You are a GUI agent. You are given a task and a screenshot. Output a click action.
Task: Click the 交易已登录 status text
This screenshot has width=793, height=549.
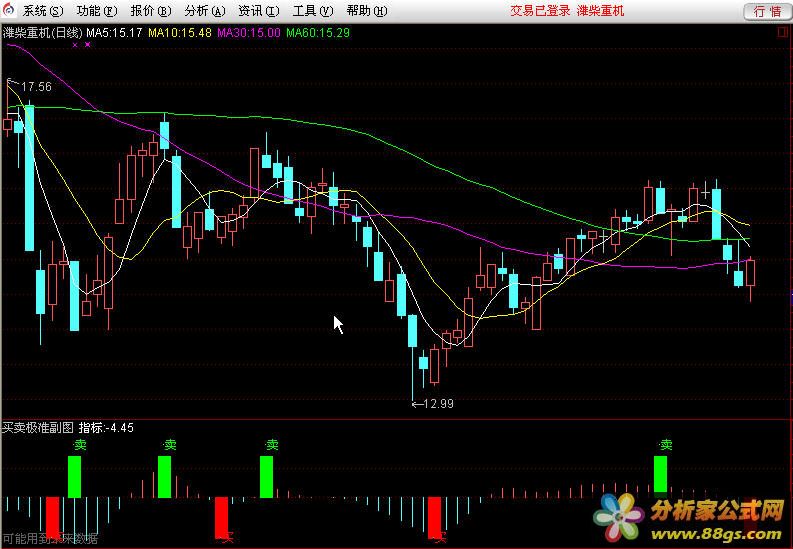tap(540, 11)
